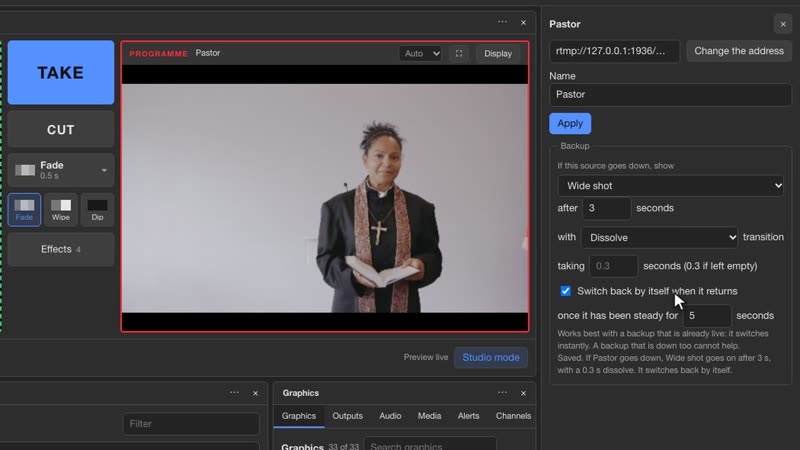
Task: Click the CUT button
Action: (x=61, y=130)
